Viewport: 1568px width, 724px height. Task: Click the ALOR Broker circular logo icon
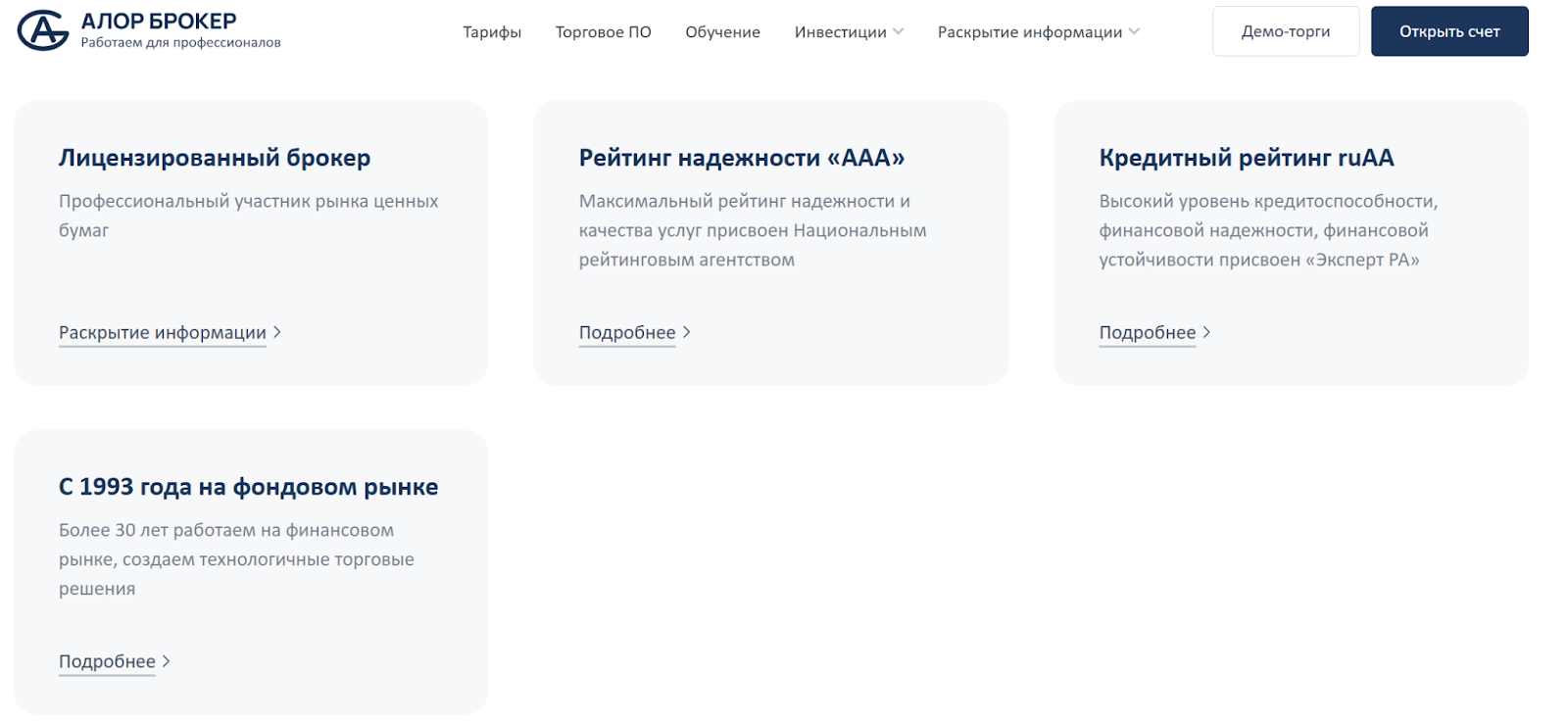[x=42, y=30]
